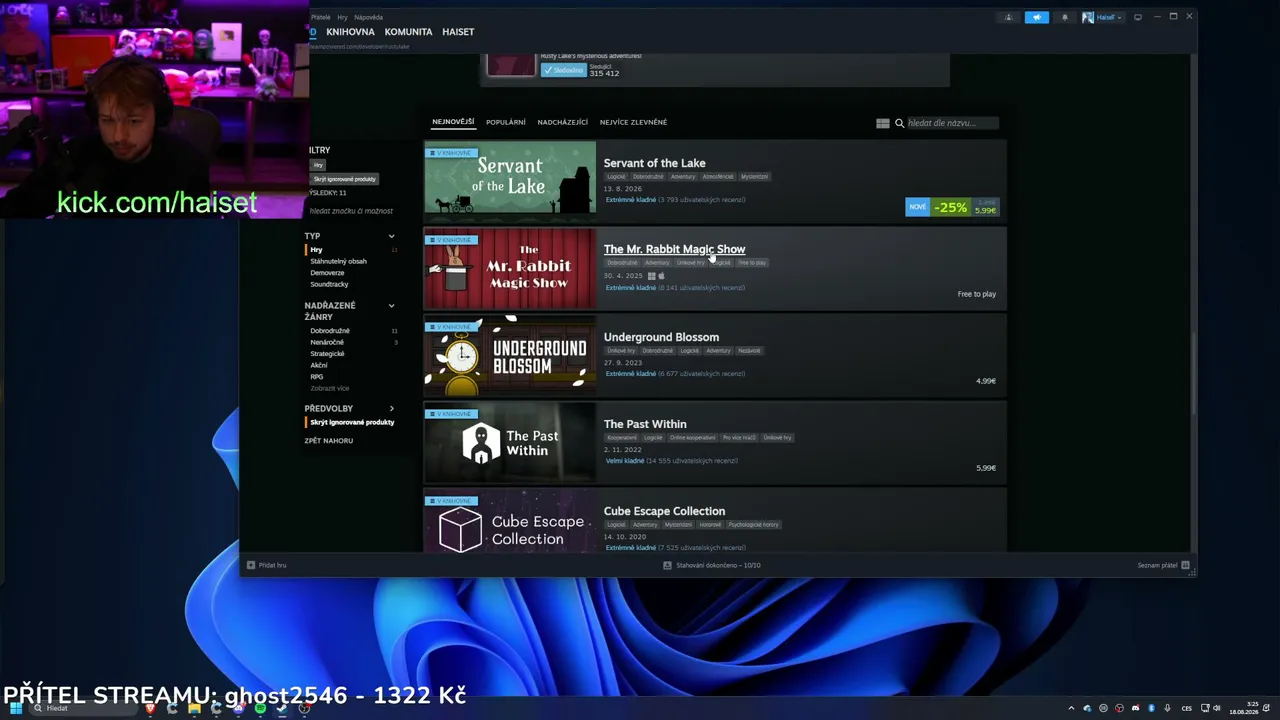1280x720 pixels.
Task: Open the Haiset account dropdown
Action: point(1102,17)
